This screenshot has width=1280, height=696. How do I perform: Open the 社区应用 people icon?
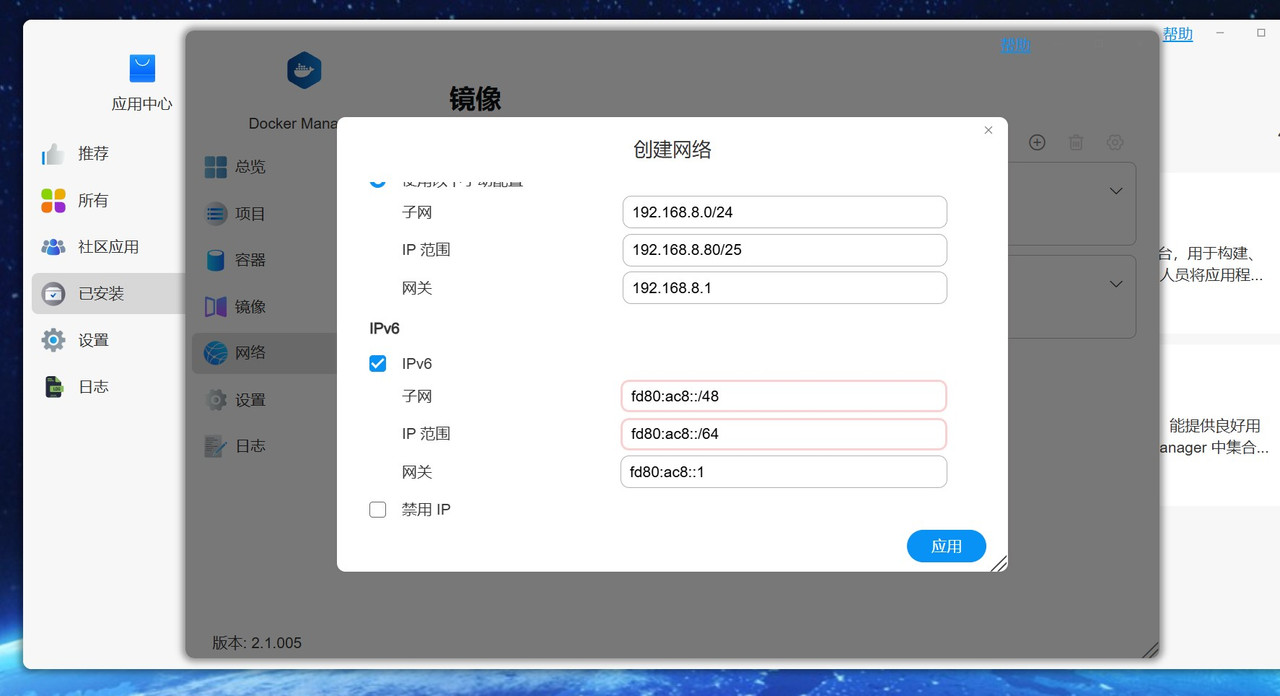tap(53, 247)
